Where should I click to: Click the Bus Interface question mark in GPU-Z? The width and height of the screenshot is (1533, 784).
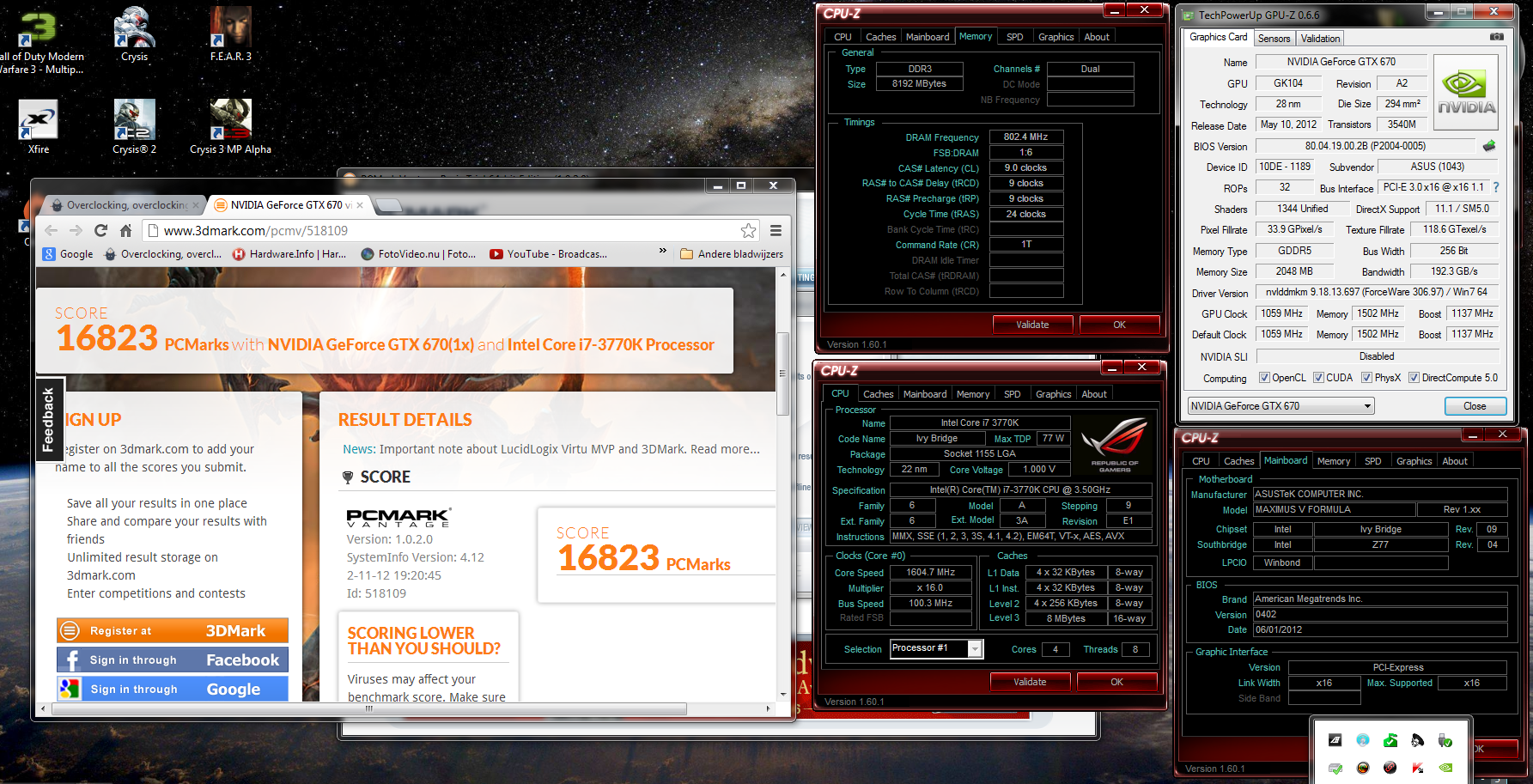1496,187
